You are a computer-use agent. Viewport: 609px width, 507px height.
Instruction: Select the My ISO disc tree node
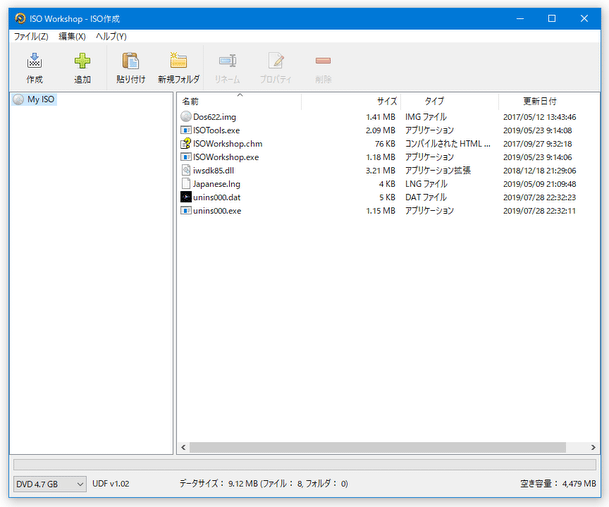(x=40, y=99)
